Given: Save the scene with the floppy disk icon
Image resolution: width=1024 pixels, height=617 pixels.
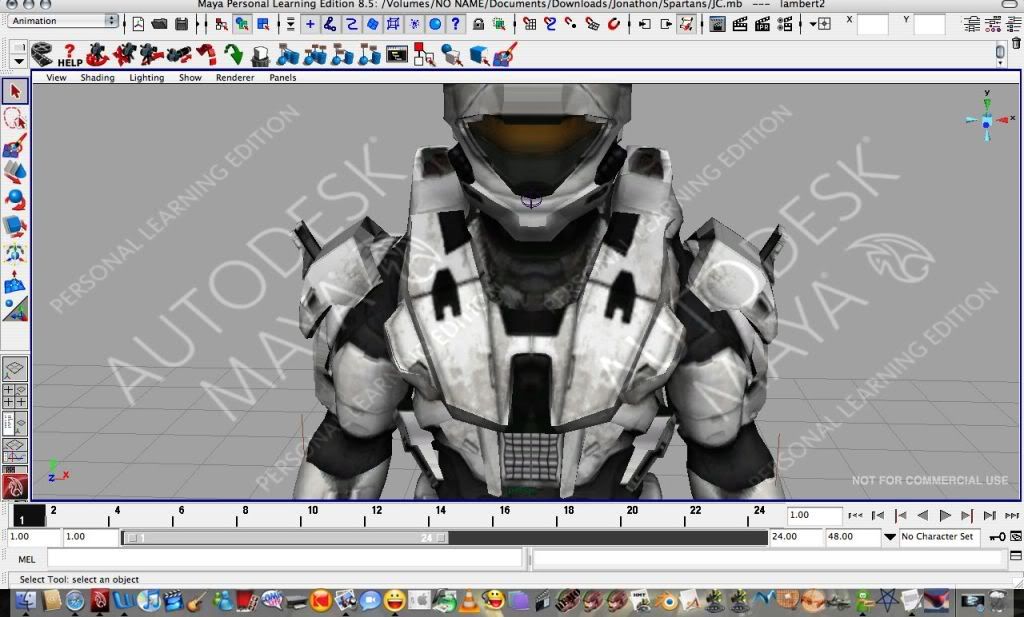Looking at the screenshot, I should 182,24.
